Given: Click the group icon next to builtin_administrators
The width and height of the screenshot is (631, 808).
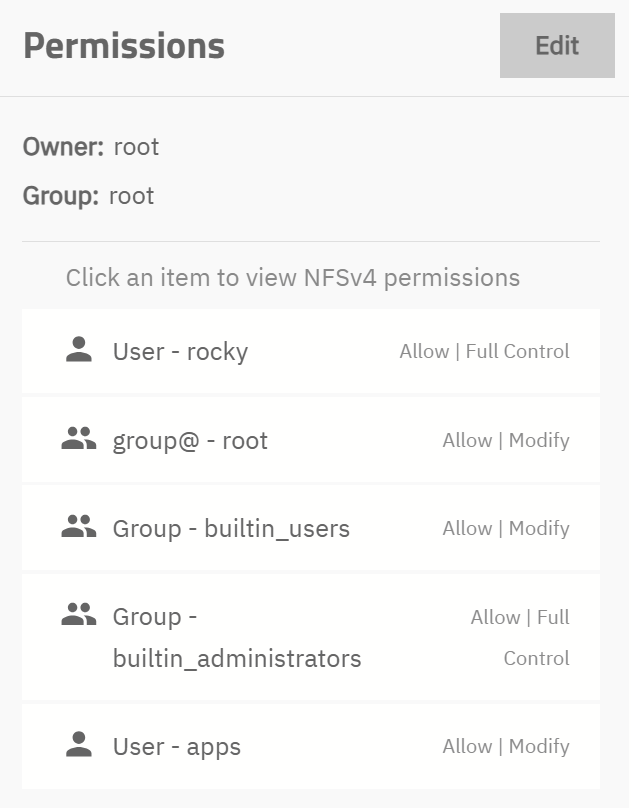Looking at the screenshot, I should point(78,615).
